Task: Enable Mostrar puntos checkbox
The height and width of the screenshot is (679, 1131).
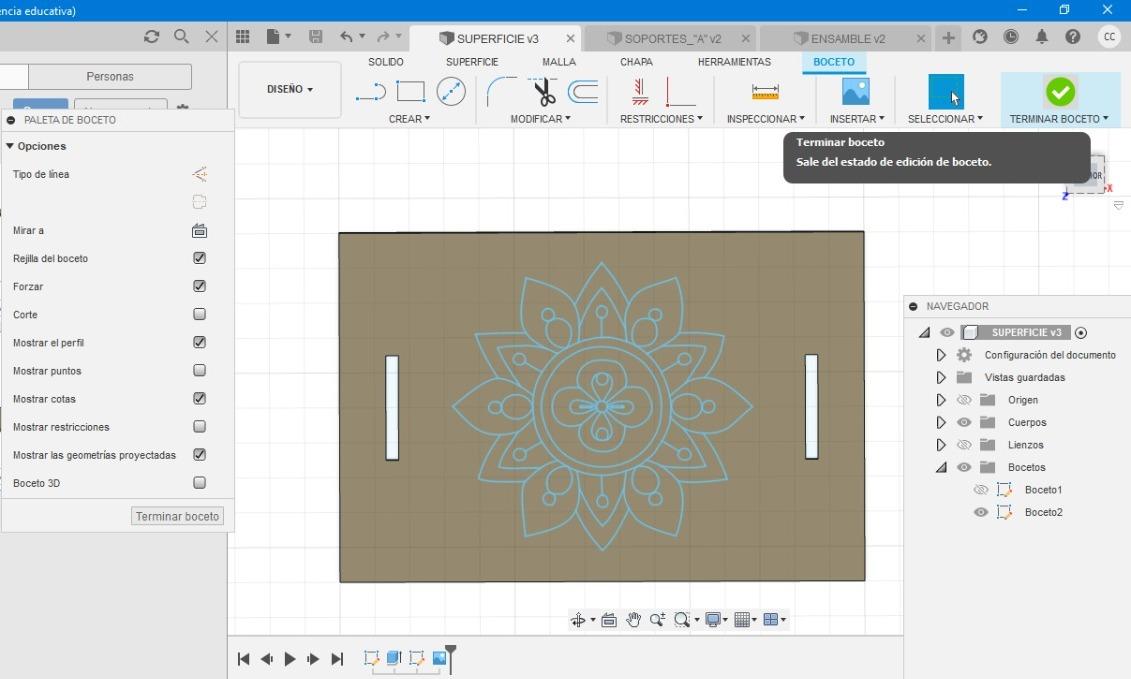Action: [x=200, y=371]
